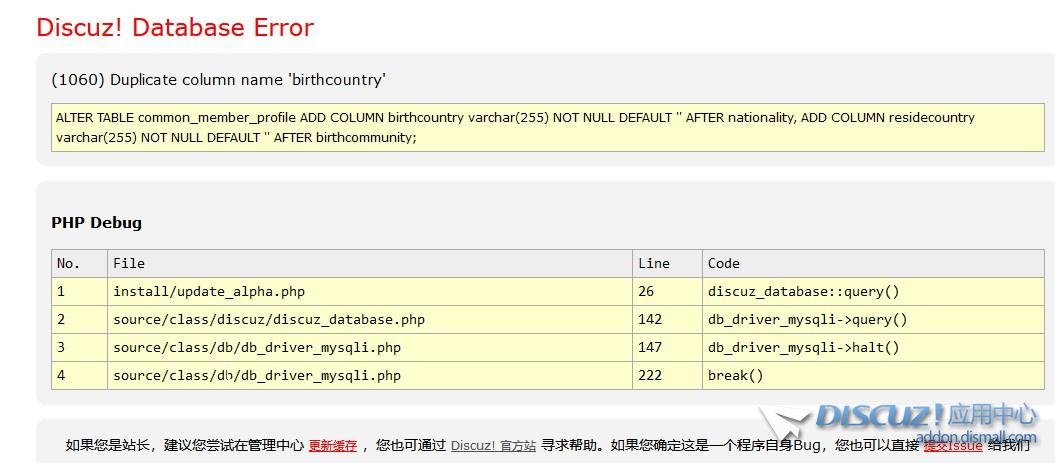Select the install/update_alpha.php file cell

pos(370,291)
